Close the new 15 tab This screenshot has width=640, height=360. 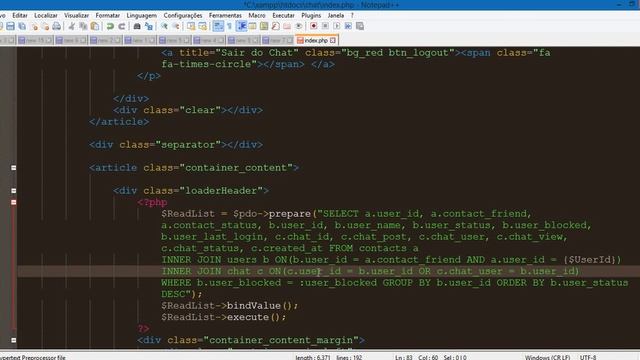[x=49, y=40]
